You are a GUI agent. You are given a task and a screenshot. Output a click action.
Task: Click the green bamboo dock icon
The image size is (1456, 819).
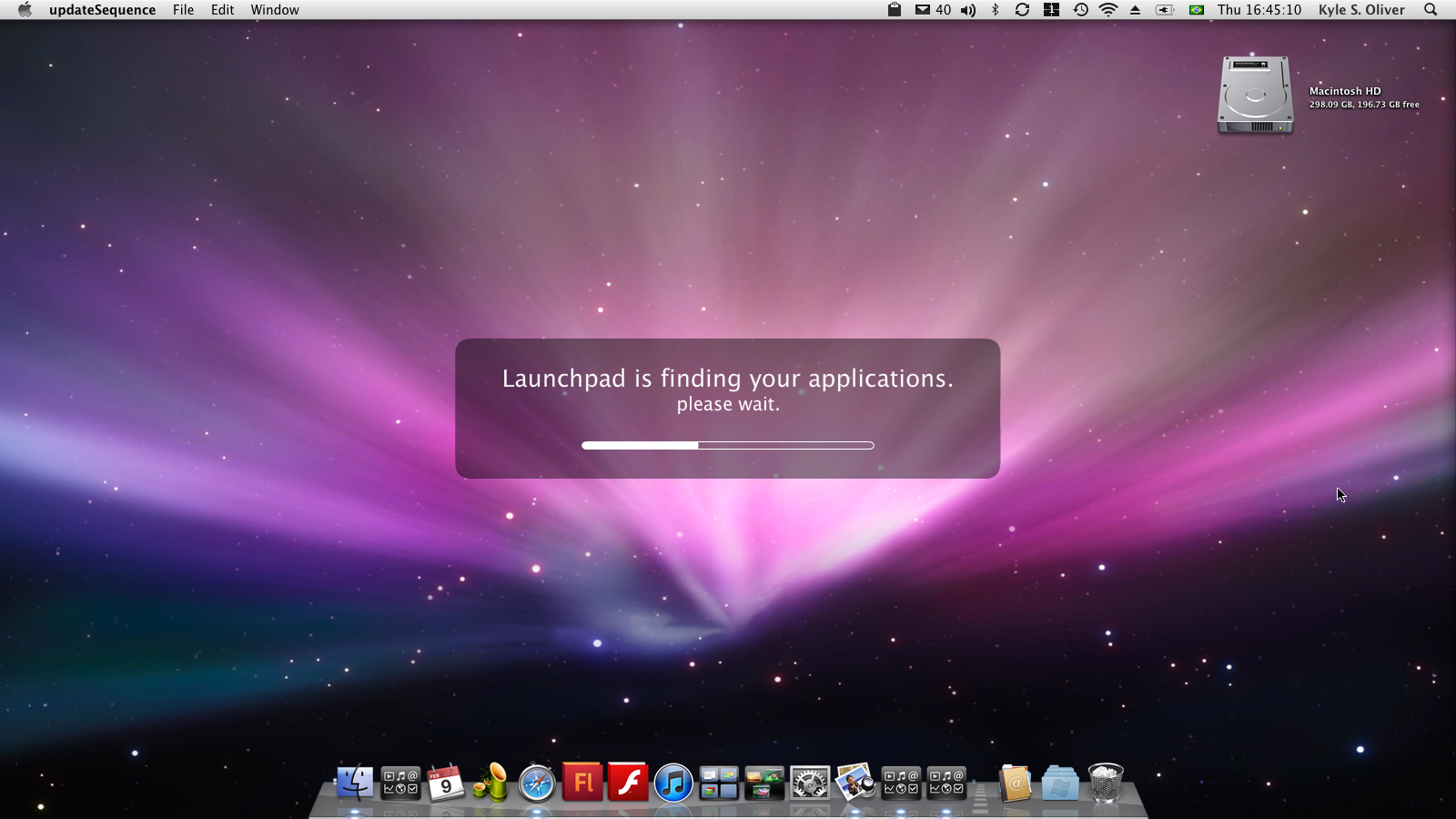(x=491, y=783)
